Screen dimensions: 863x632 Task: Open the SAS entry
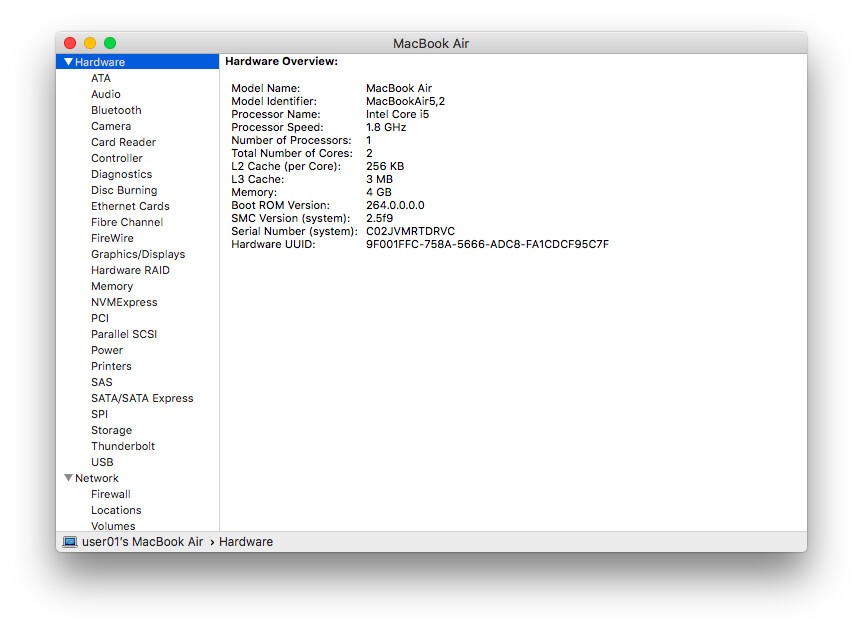pos(101,382)
